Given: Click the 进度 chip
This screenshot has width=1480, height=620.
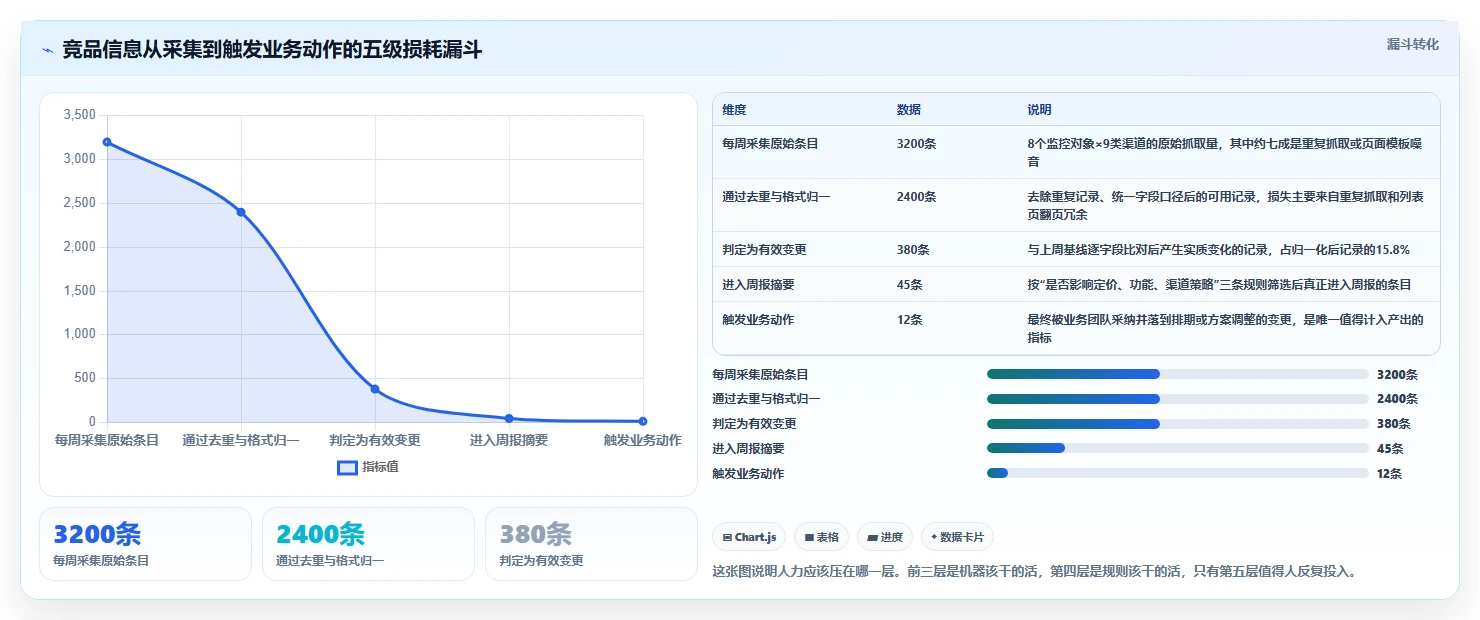Looking at the screenshot, I should click(885, 537).
